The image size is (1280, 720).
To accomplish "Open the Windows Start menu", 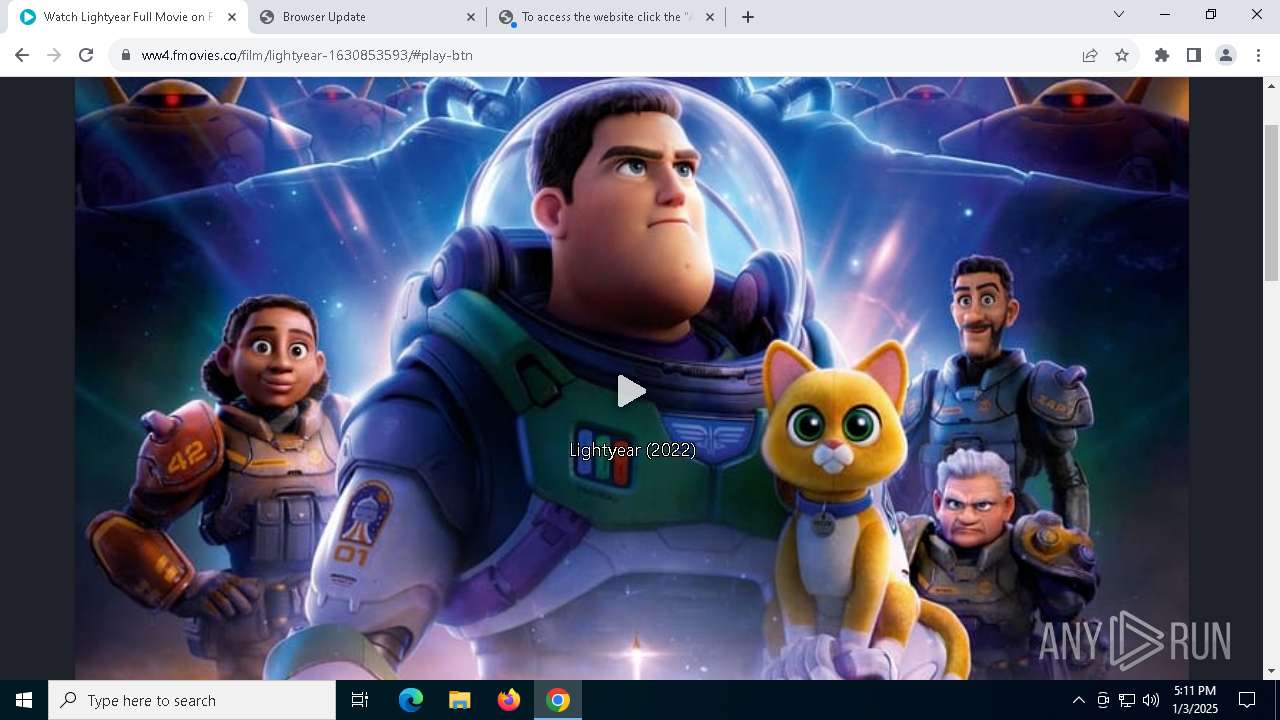I will (x=24, y=700).
